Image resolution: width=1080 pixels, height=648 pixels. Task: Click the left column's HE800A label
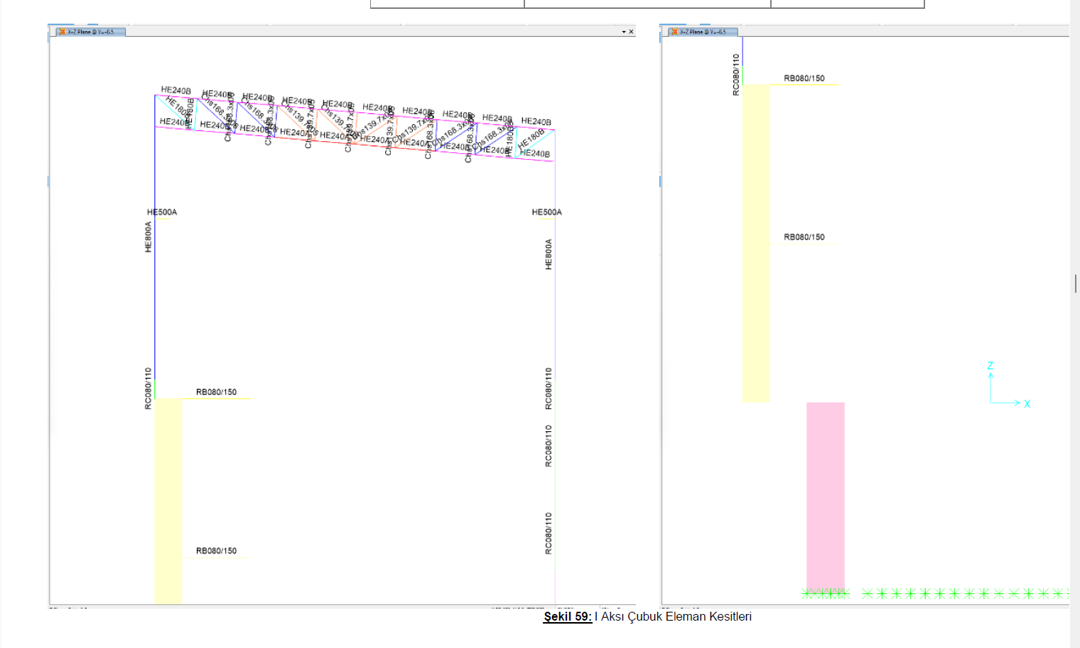click(x=148, y=237)
